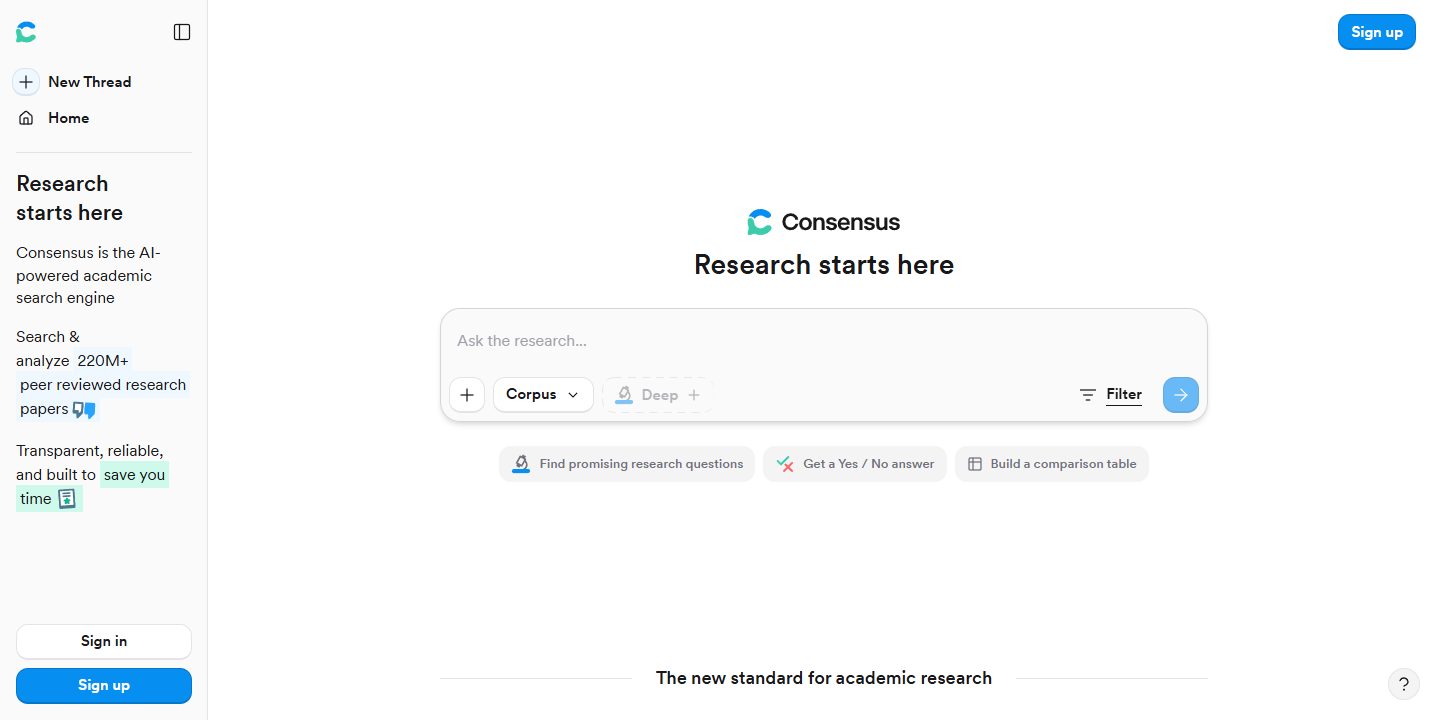
Task: Go to Home in the sidebar
Action: point(68,118)
